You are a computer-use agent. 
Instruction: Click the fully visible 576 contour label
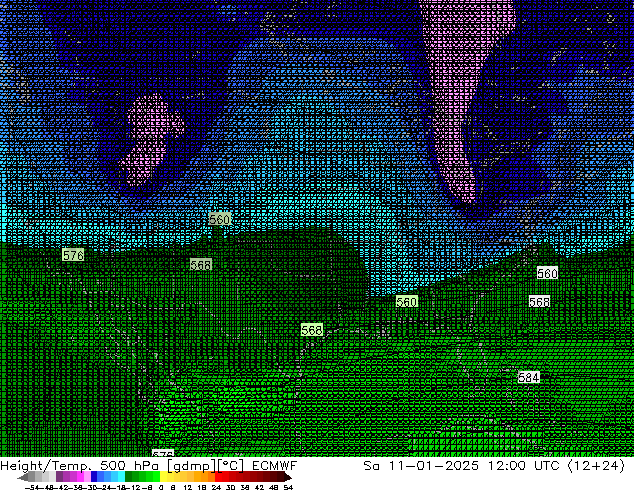pos(73,255)
